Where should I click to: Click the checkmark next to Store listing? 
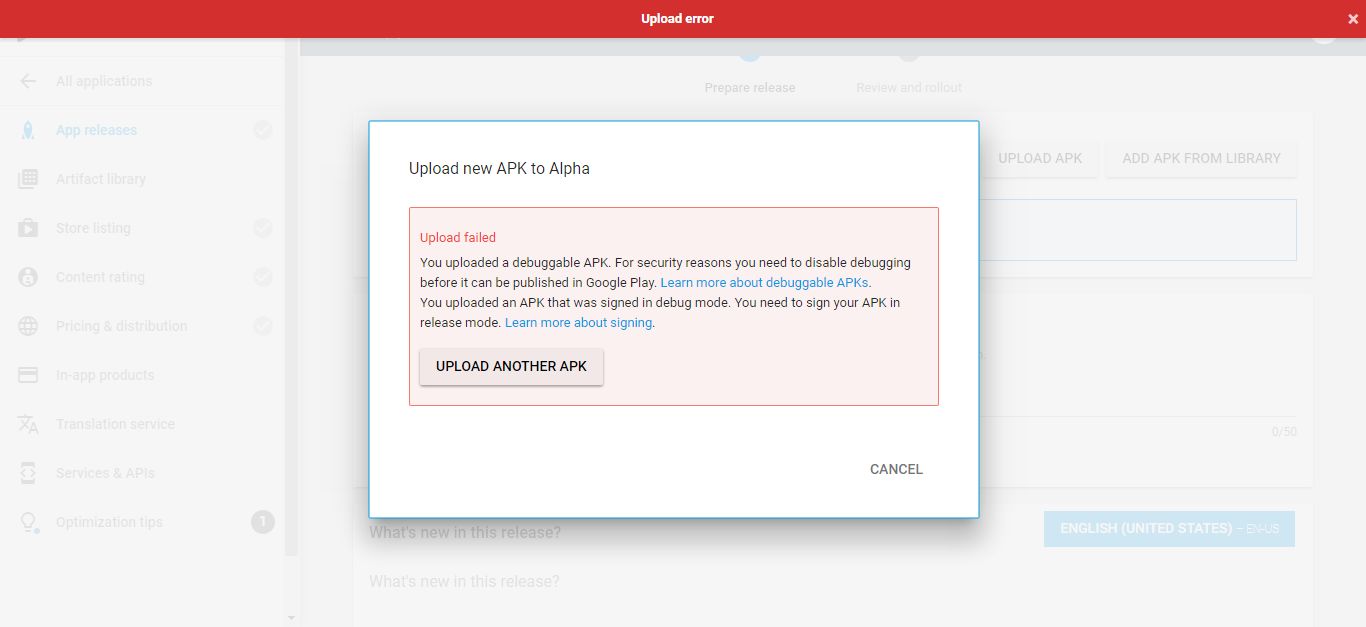coord(263,228)
